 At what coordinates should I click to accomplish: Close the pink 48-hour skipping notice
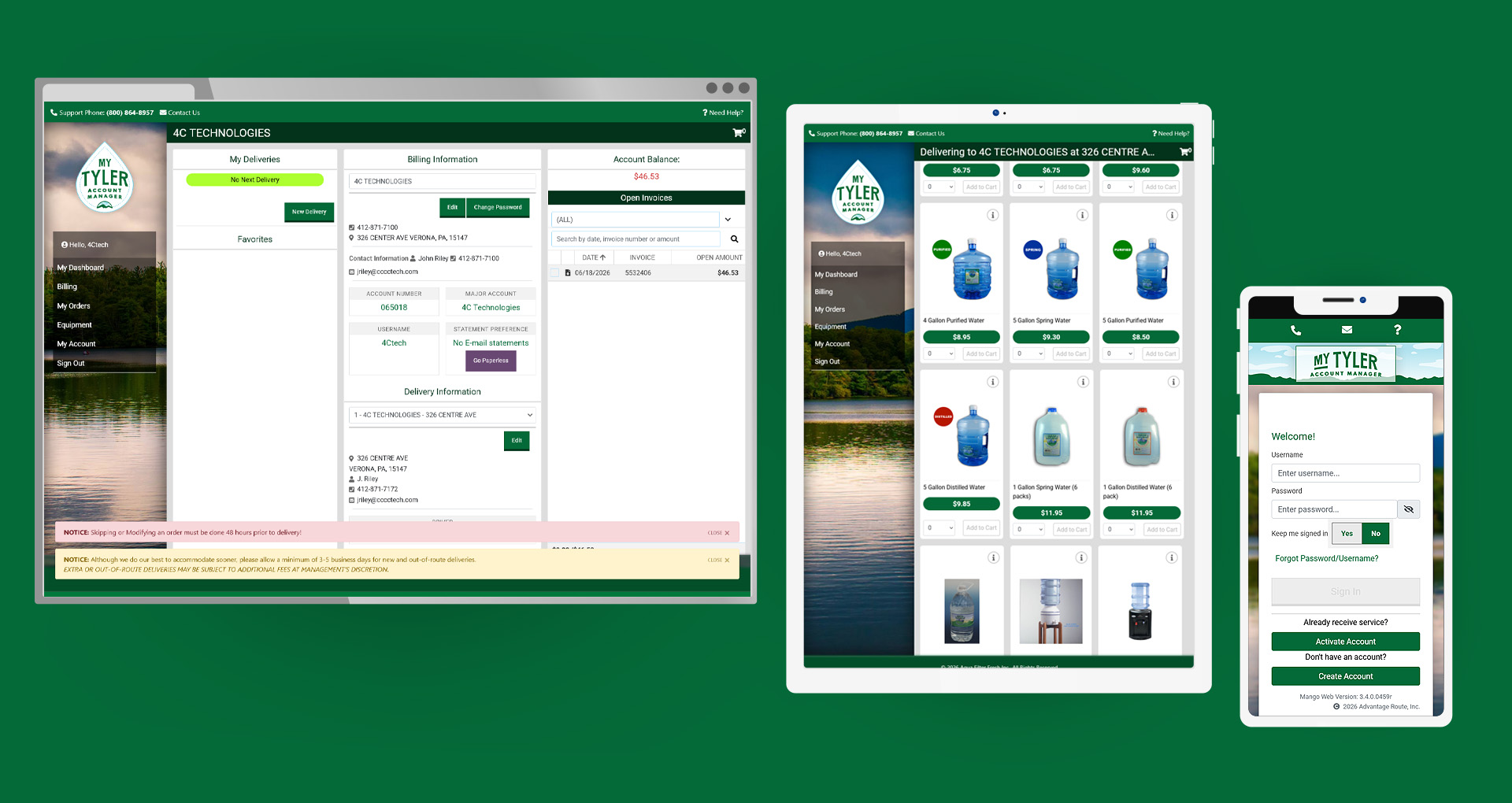[718, 533]
